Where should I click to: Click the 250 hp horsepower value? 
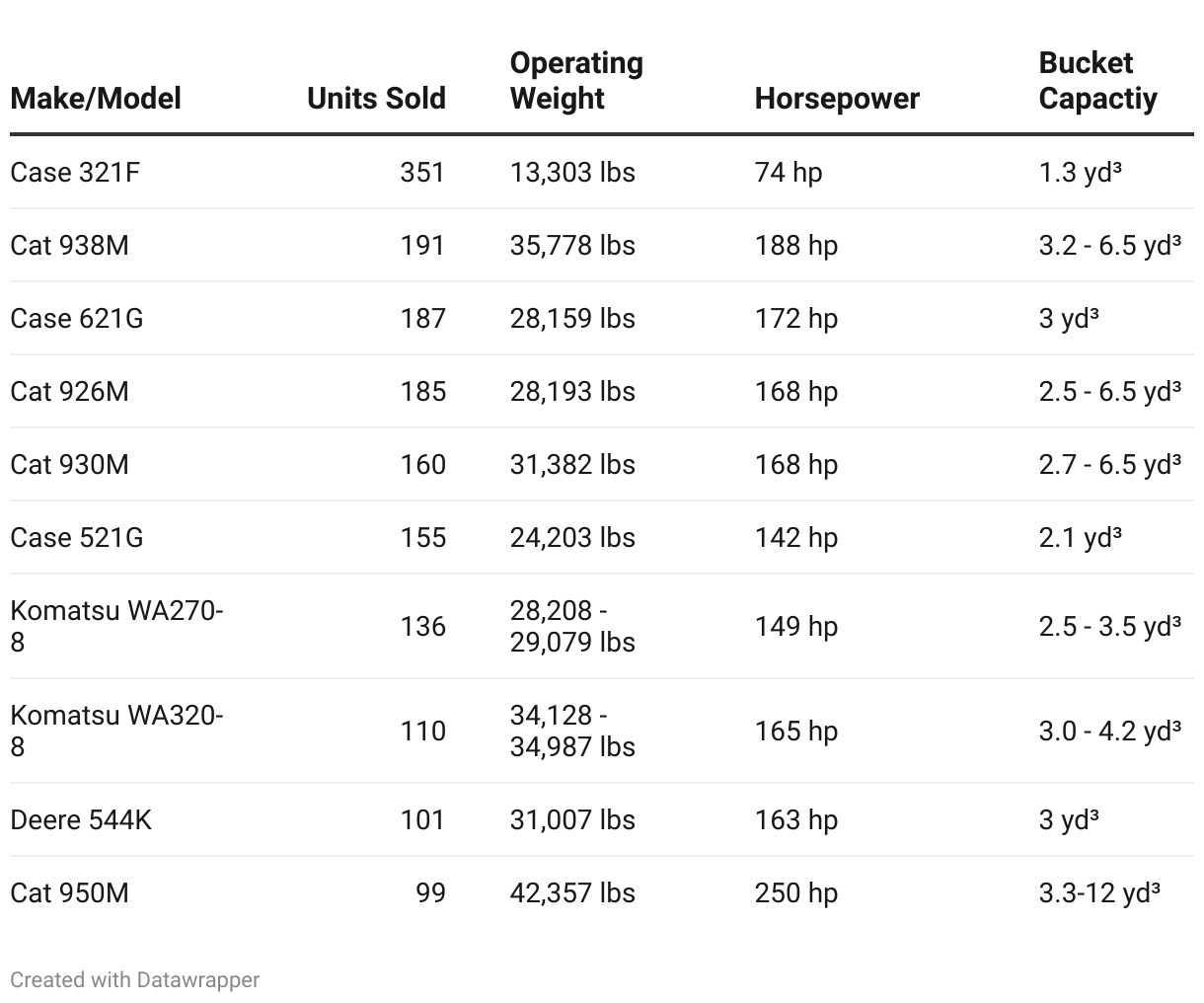[795, 893]
